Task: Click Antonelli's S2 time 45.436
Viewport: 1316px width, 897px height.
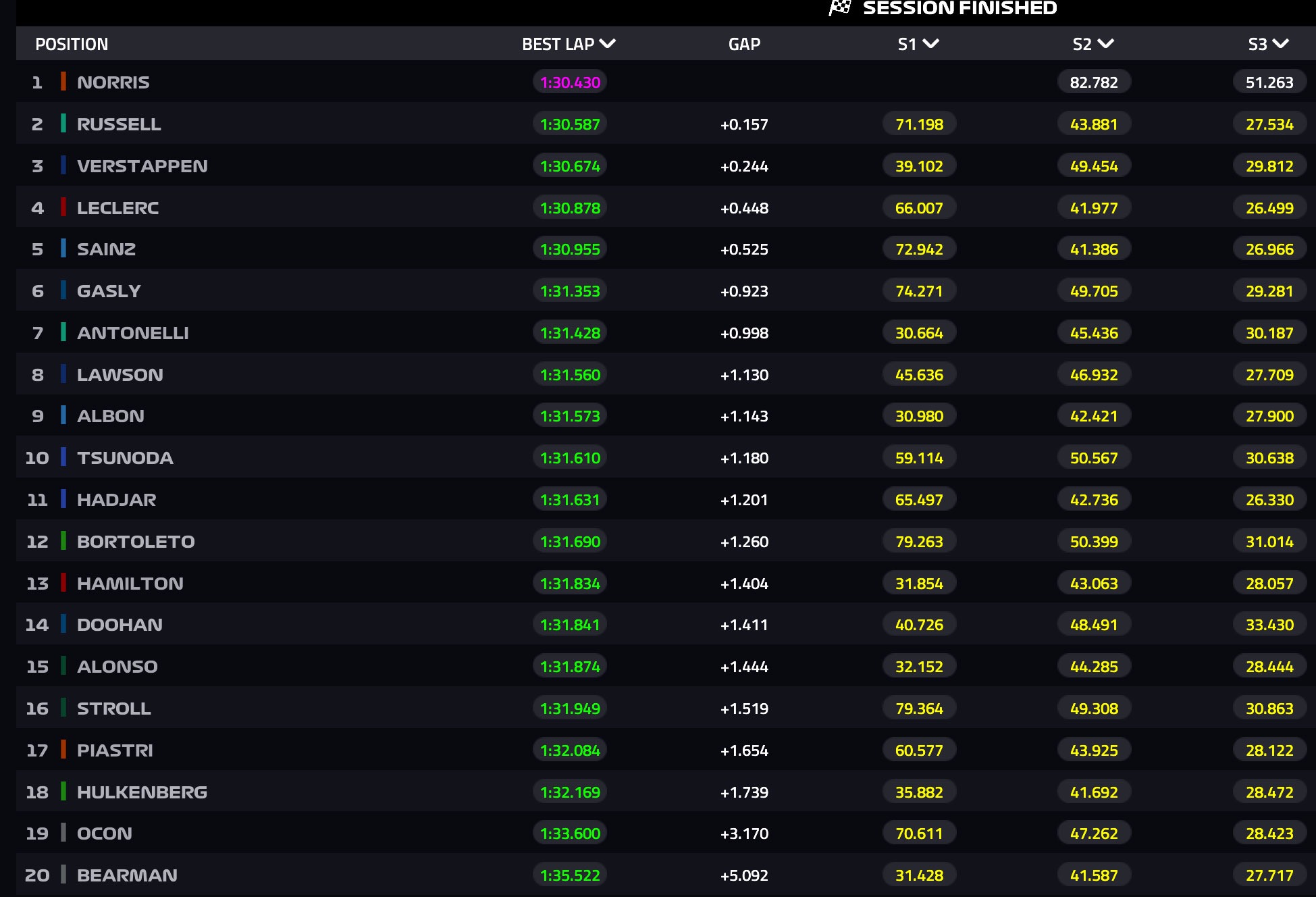Action: pyautogui.click(x=1094, y=333)
